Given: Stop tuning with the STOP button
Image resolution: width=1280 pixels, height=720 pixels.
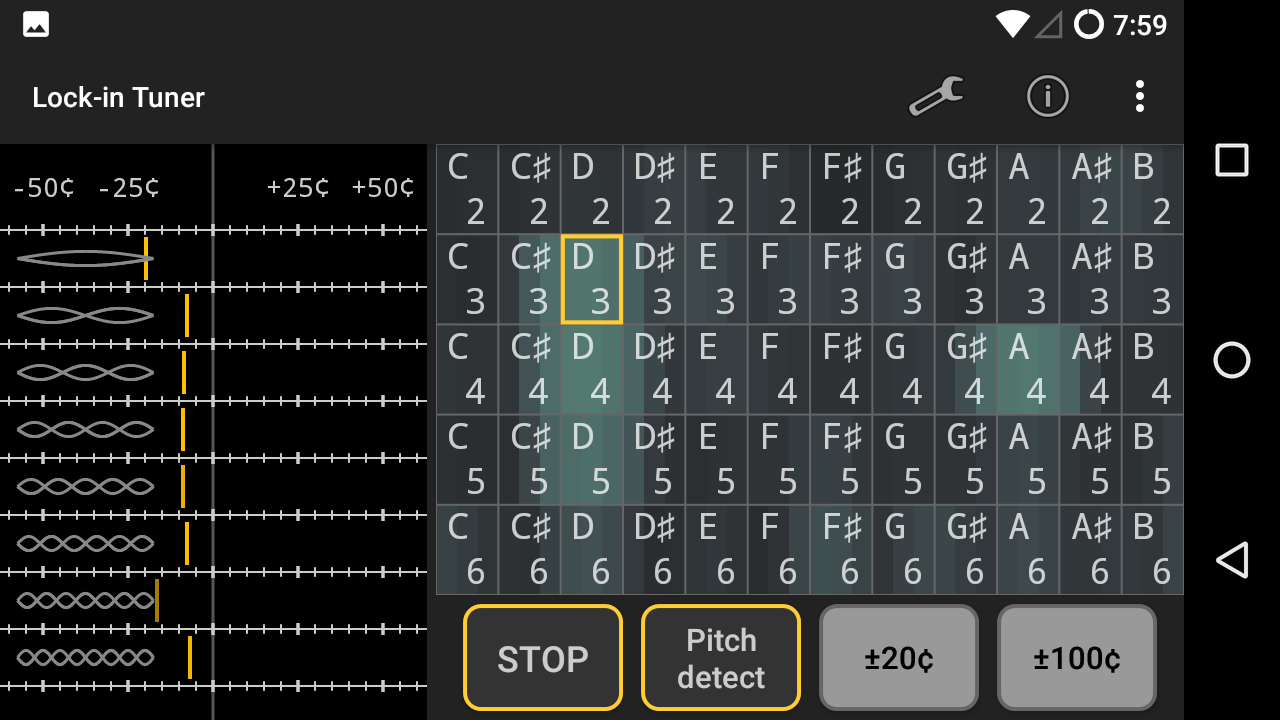Looking at the screenshot, I should [543, 658].
